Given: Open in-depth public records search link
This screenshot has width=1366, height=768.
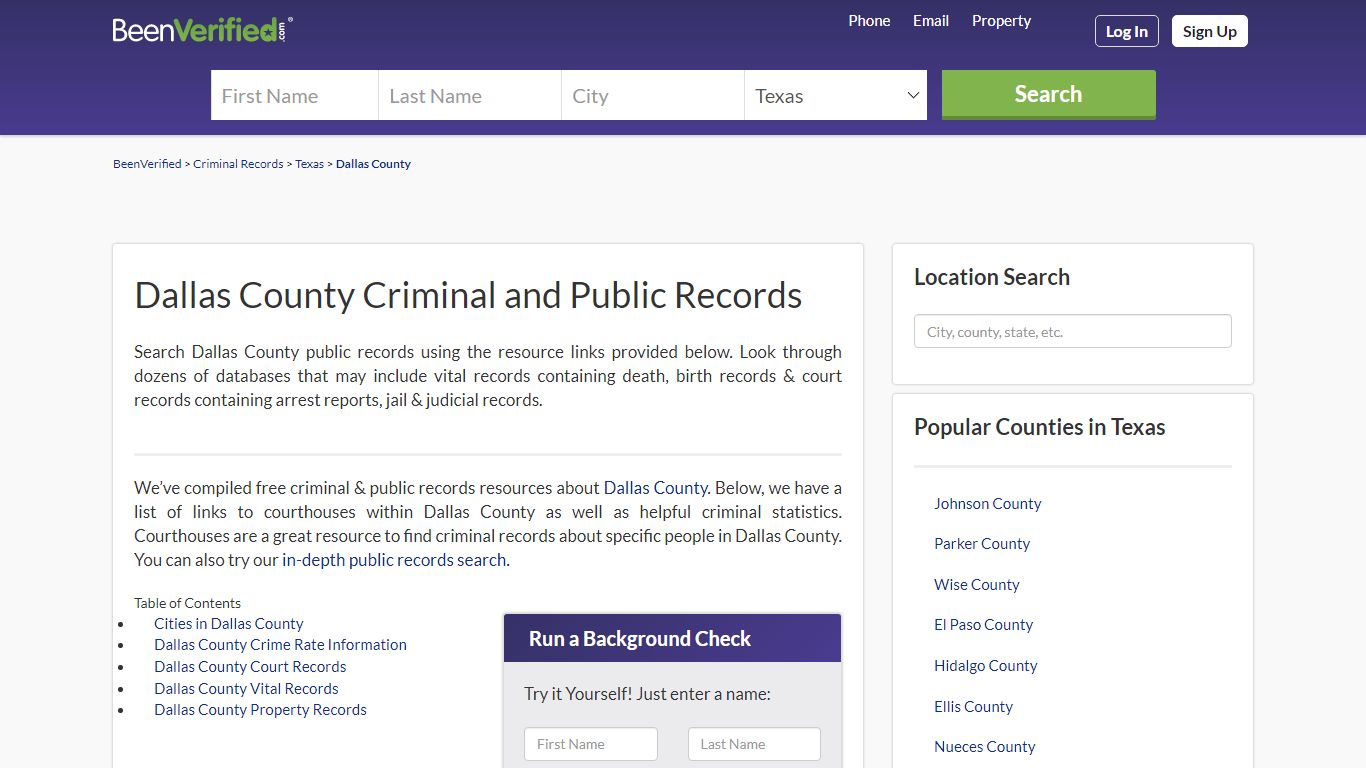Looking at the screenshot, I should [x=394, y=560].
